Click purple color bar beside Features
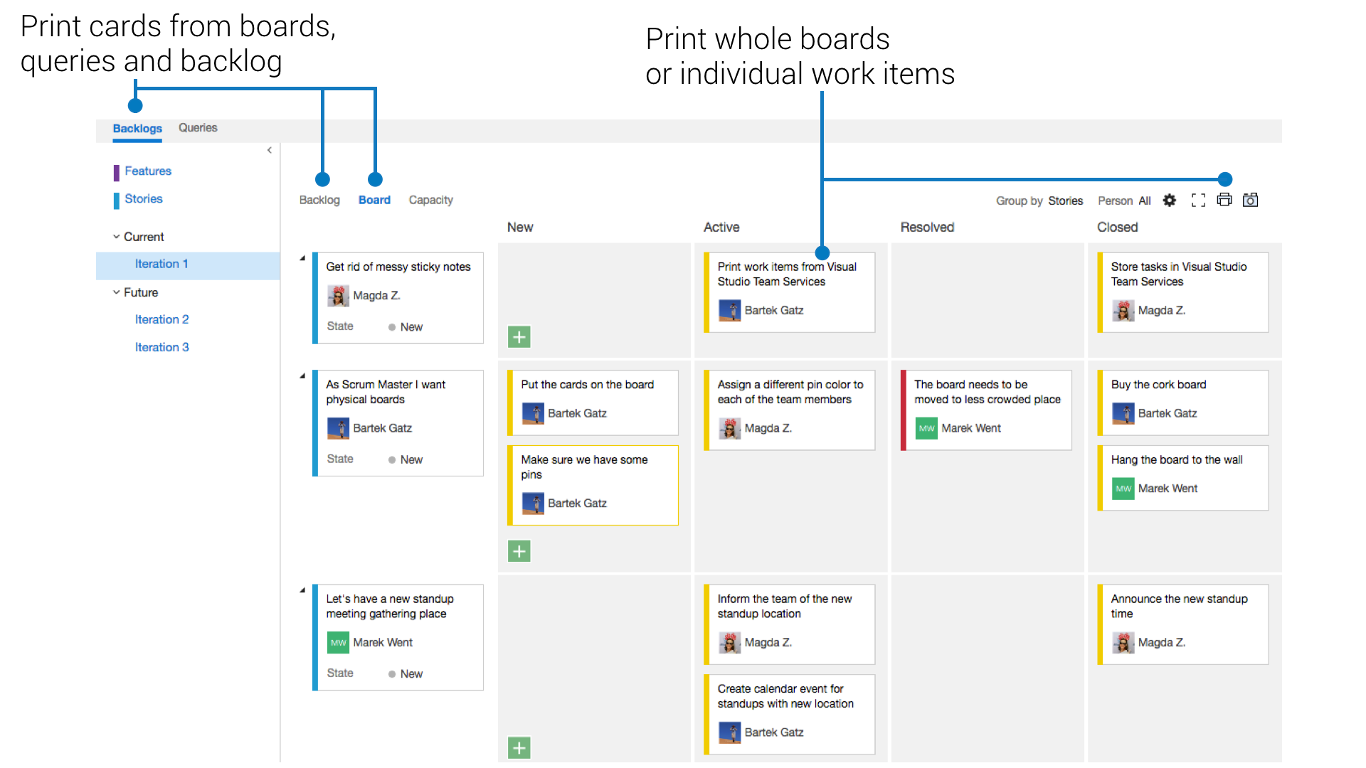Image resolution: width=1366 pixels, height=768 pixels. click(116, 172)
